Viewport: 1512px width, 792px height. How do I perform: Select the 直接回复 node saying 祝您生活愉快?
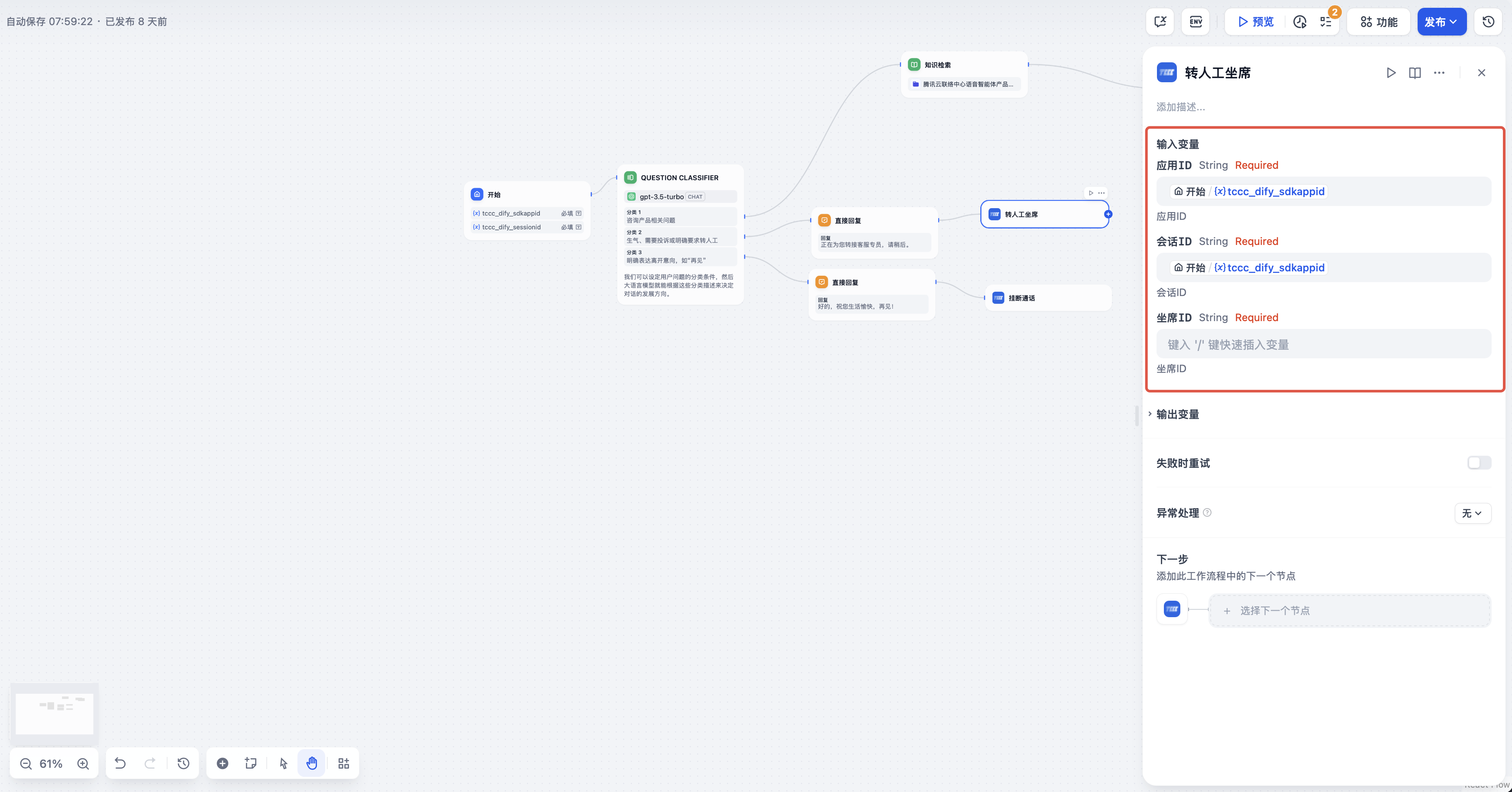[x=872, y=294]
